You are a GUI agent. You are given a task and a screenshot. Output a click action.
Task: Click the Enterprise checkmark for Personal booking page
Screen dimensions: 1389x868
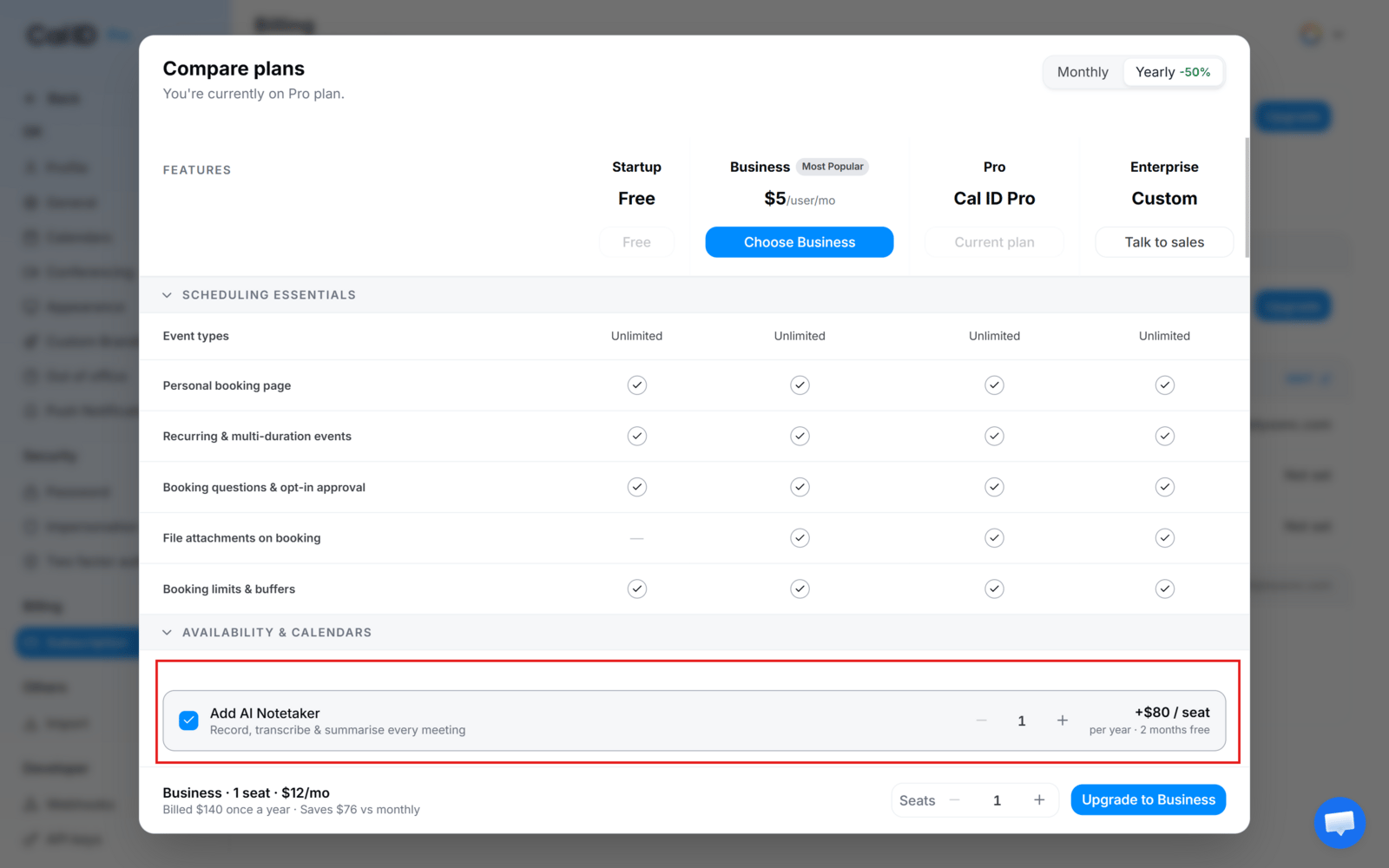(1164, 385)
